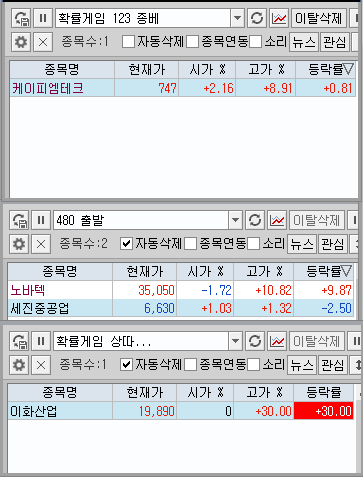
Task: Select the 노바텍 stock row
Action: coord(180,290)
